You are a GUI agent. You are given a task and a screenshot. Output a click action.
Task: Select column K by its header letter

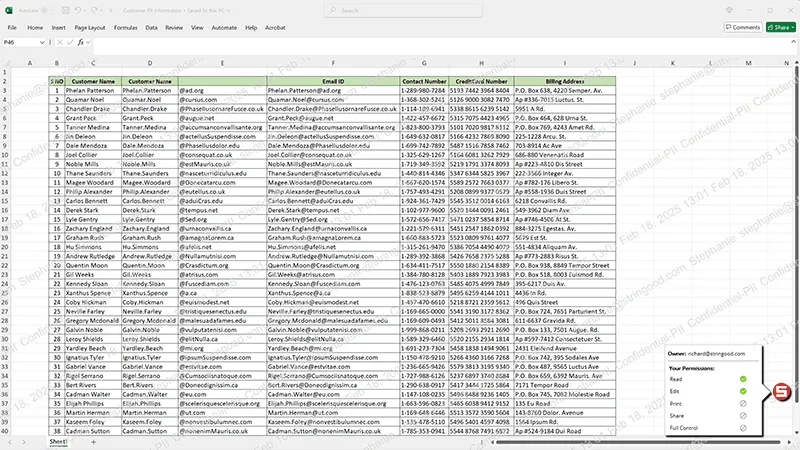672,63
